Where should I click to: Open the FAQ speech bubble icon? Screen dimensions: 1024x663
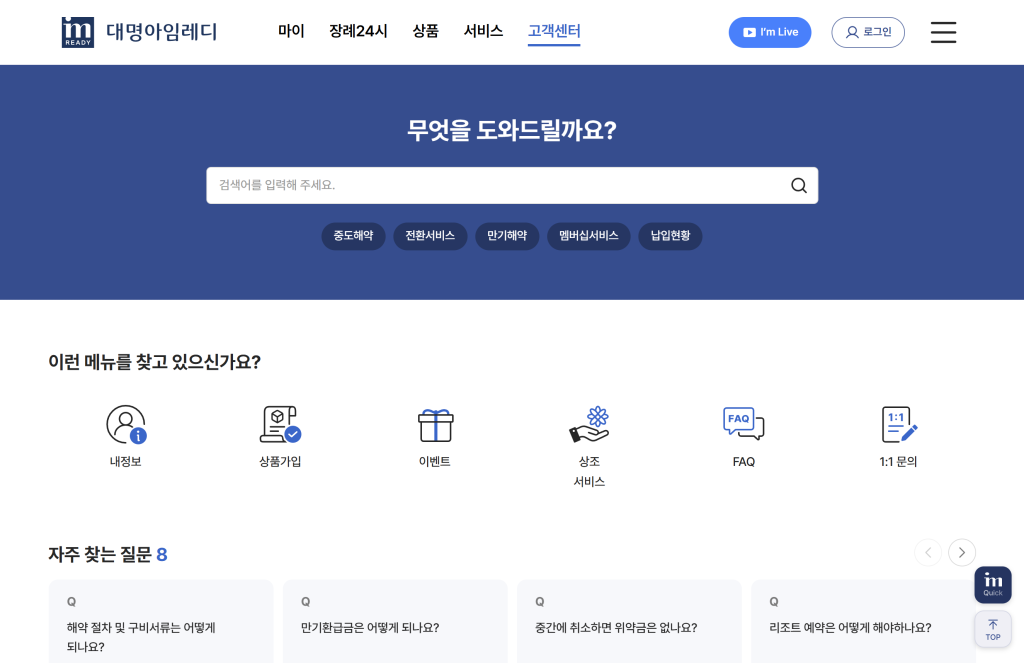click(x=743, y=425)
